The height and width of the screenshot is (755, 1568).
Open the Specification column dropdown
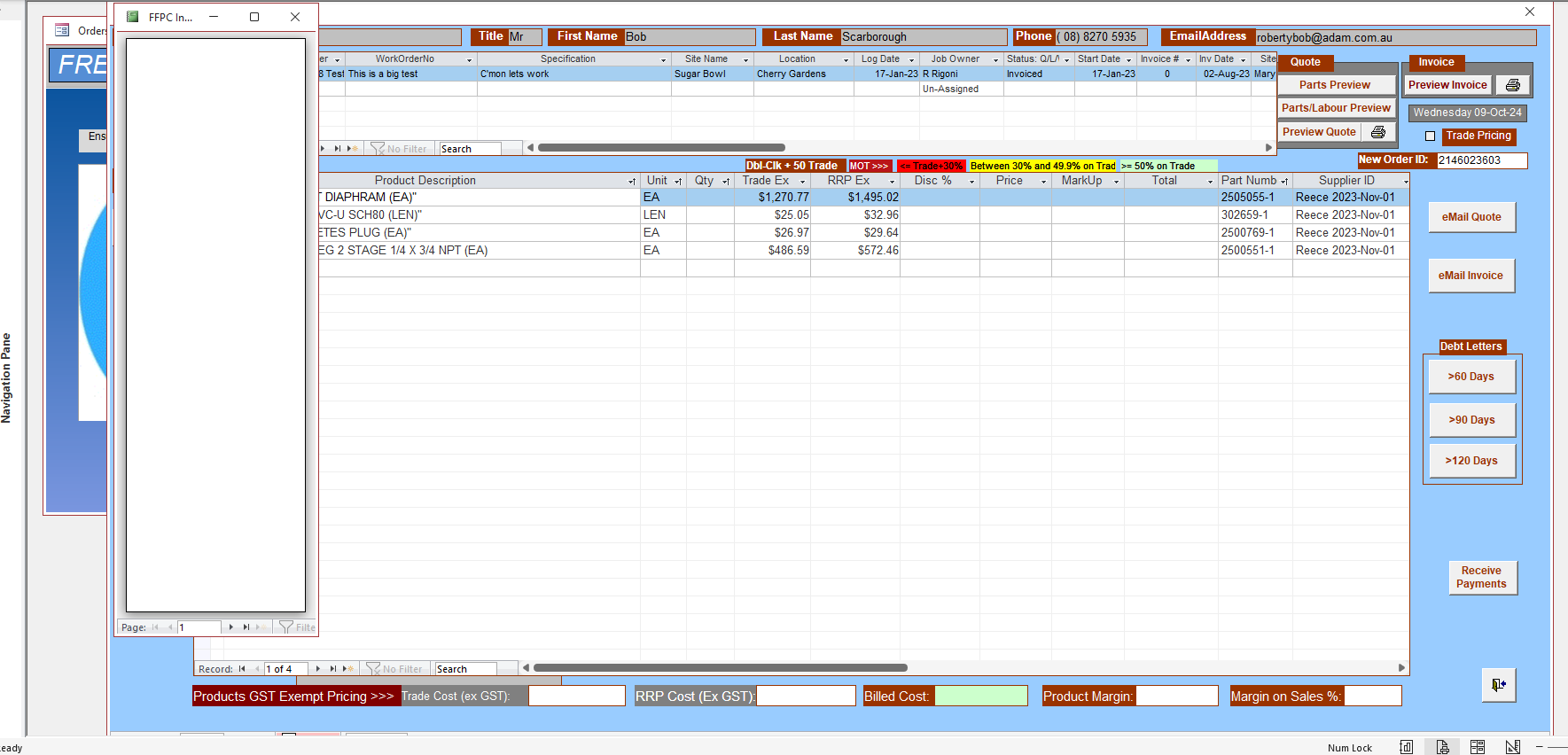tap(664, 60)
